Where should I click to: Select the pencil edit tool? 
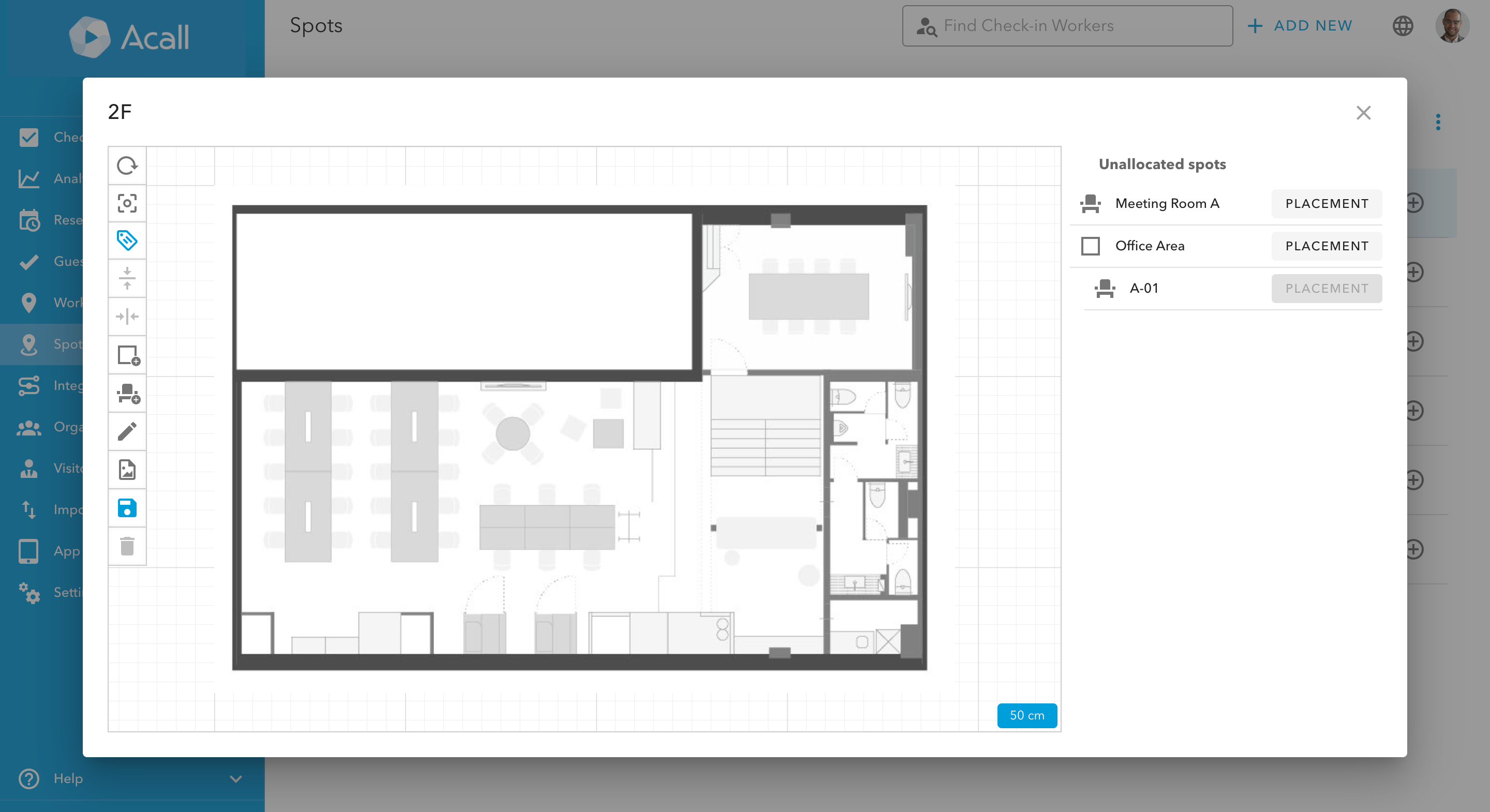tap(127, 431)
